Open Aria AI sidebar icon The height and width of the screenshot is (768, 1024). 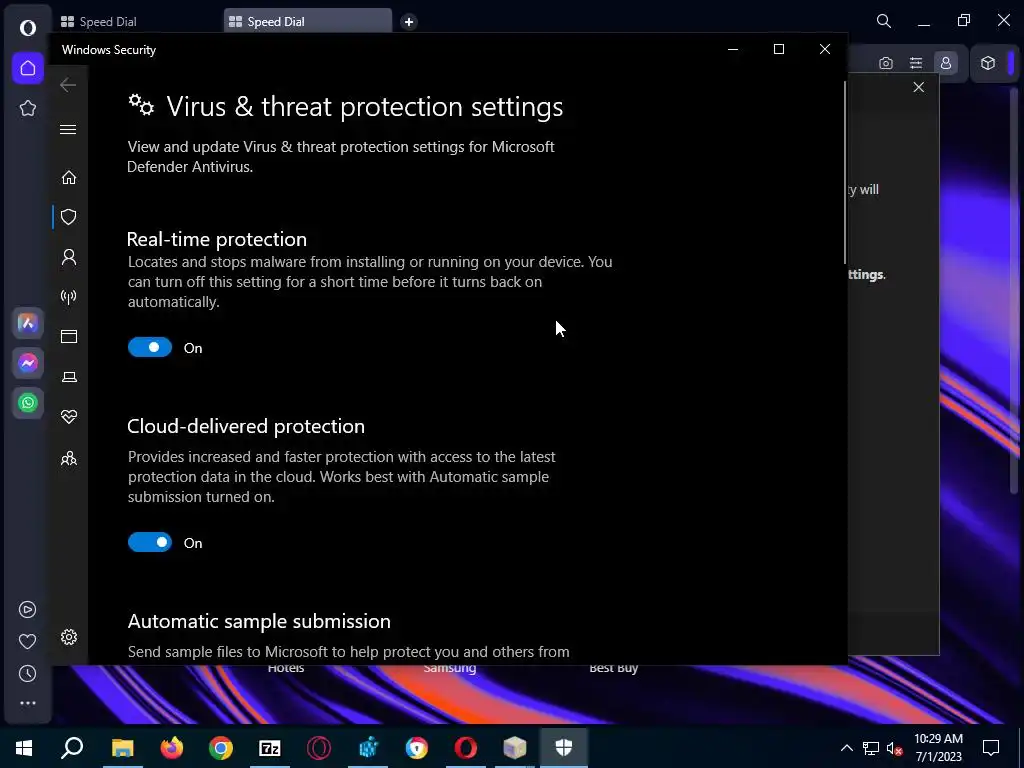coord(27,323)
